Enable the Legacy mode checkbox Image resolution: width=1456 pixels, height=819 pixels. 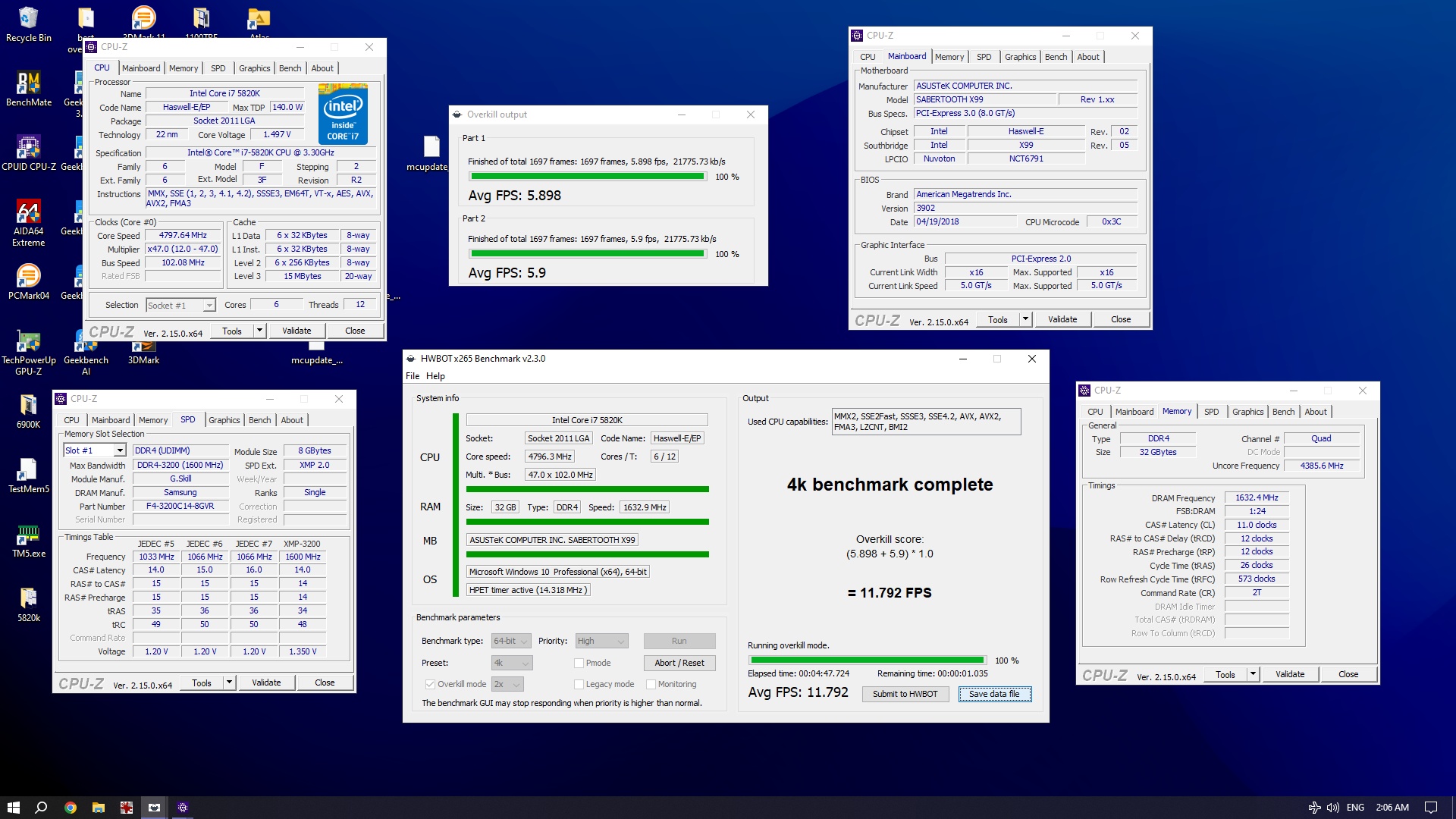click(579, 684)
